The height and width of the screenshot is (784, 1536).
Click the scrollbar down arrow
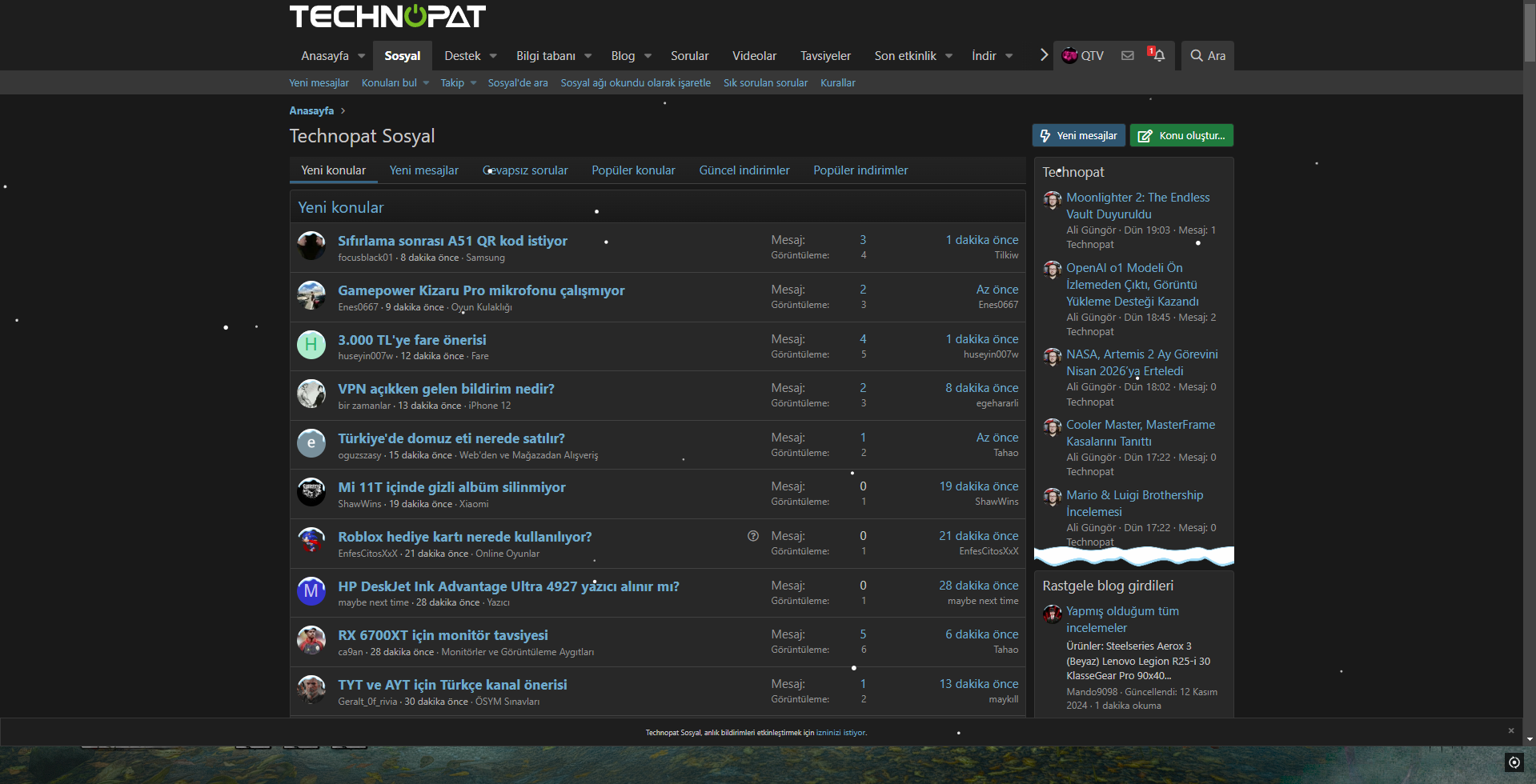coord(1530,738)
